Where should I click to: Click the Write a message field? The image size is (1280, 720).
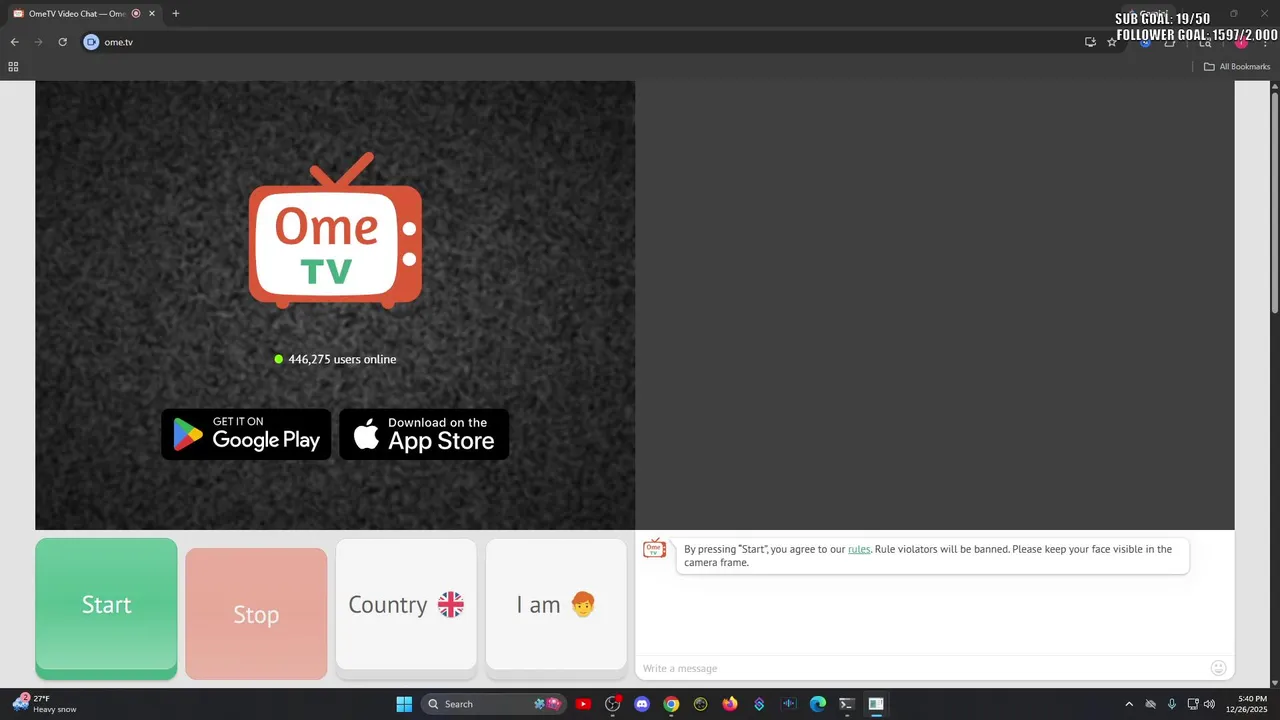[x=920, y=668]
